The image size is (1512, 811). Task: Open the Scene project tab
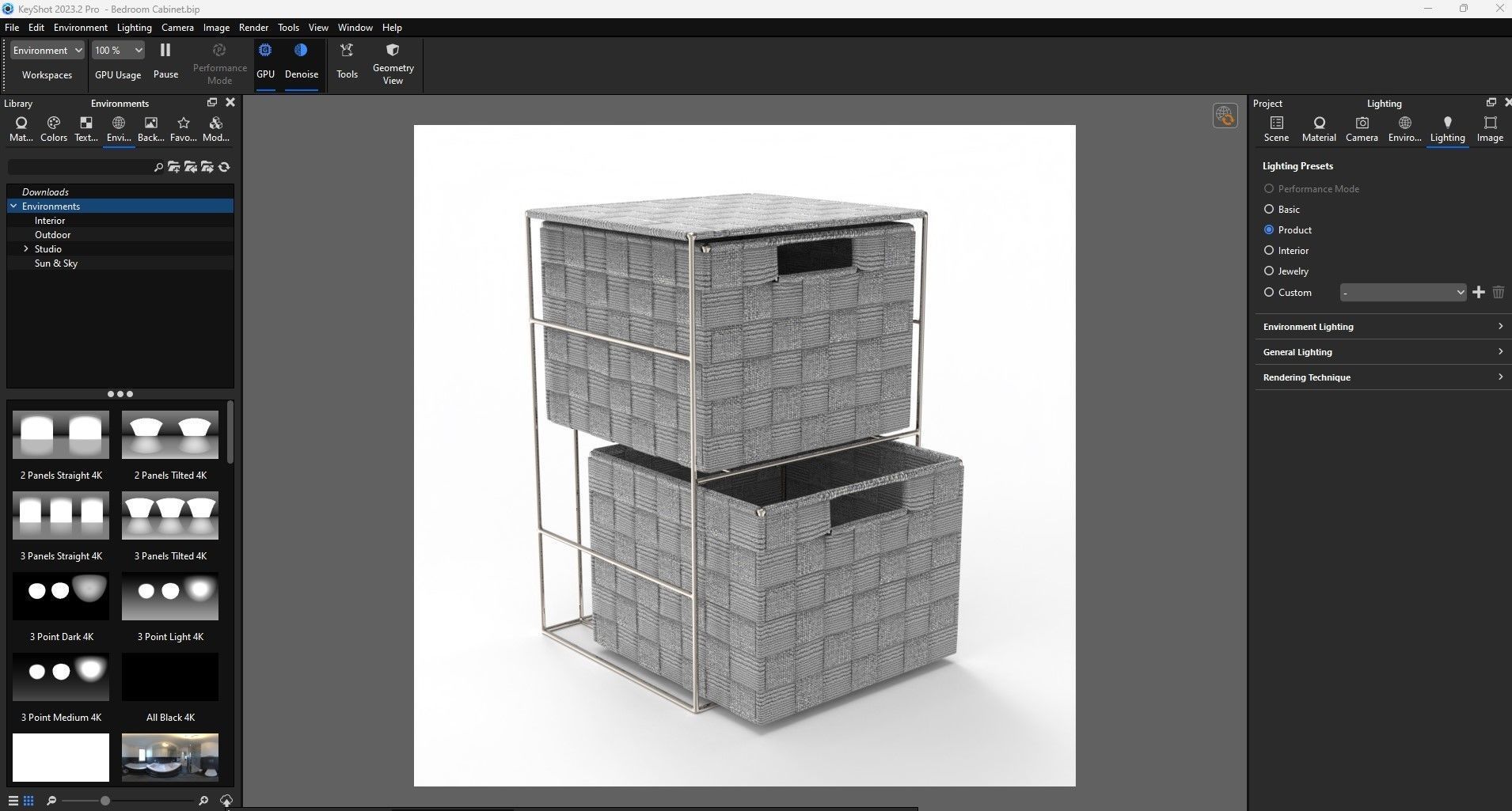(1276, 129)
